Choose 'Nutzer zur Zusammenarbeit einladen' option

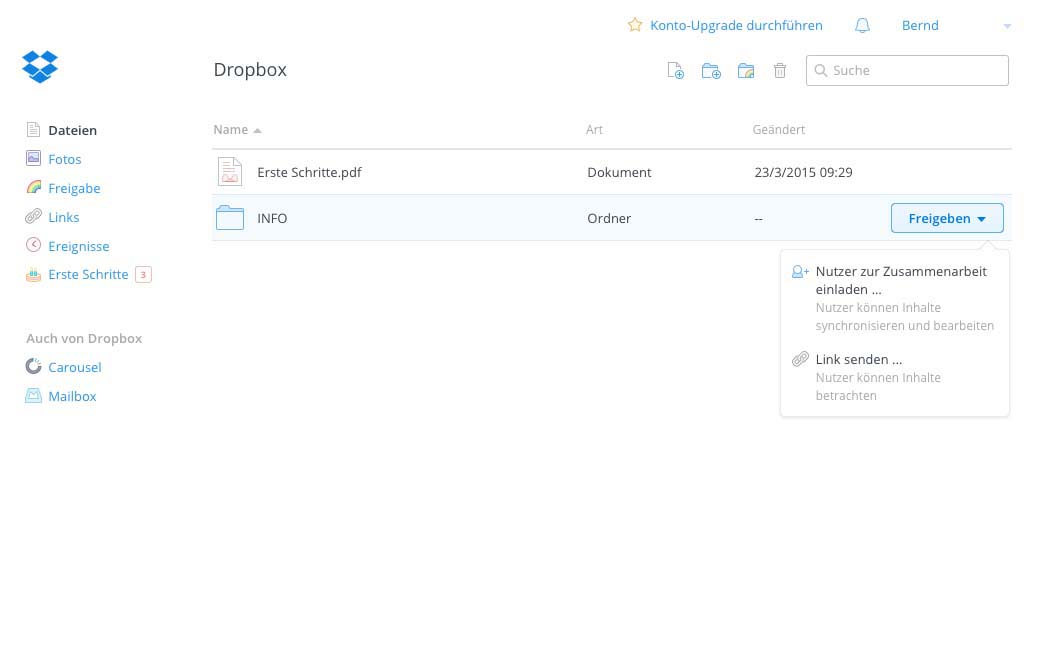(x=900, y=280)
